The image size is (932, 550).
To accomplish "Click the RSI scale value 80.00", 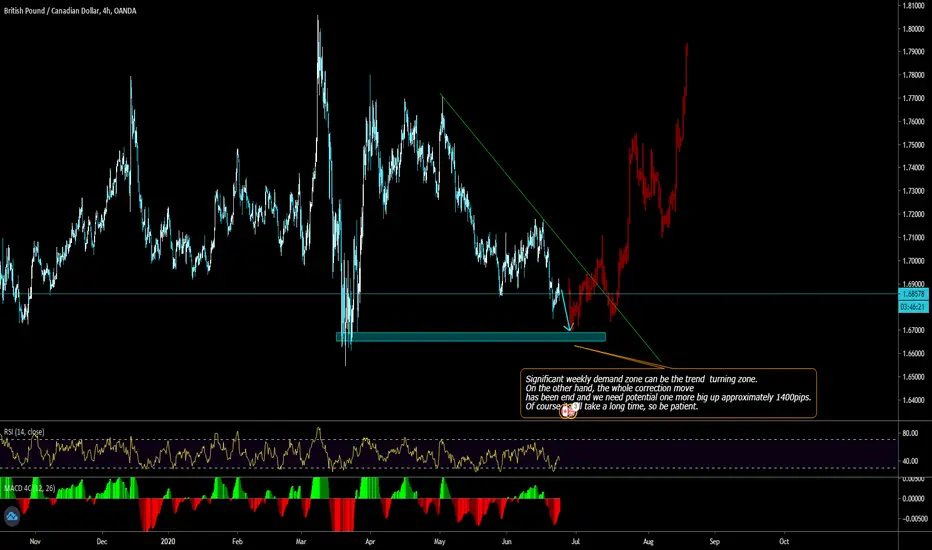I will 910,433.
